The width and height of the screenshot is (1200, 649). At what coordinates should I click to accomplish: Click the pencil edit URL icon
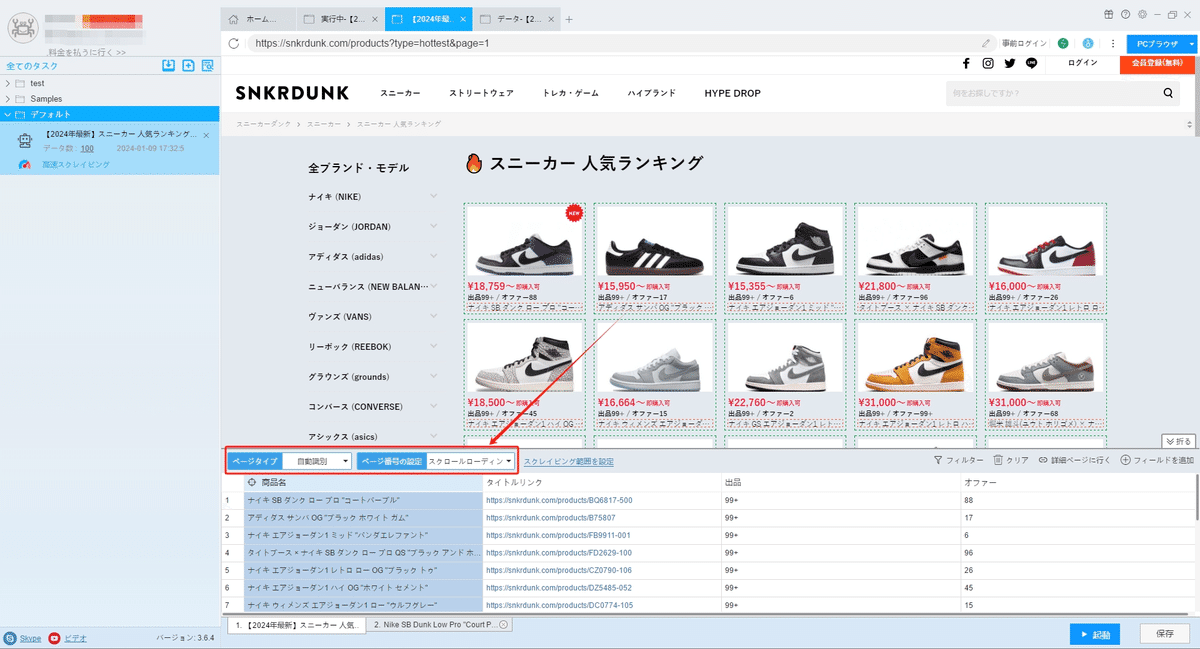pyautogui.click(x=986, y=43)
